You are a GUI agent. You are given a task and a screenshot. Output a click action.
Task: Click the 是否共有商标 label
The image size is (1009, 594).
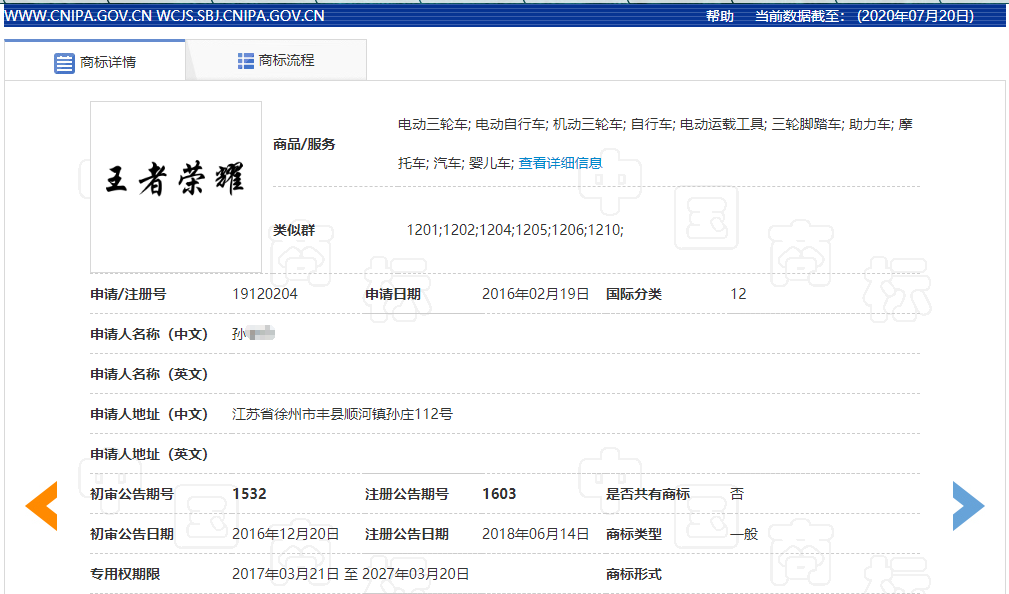click(648, 494)
